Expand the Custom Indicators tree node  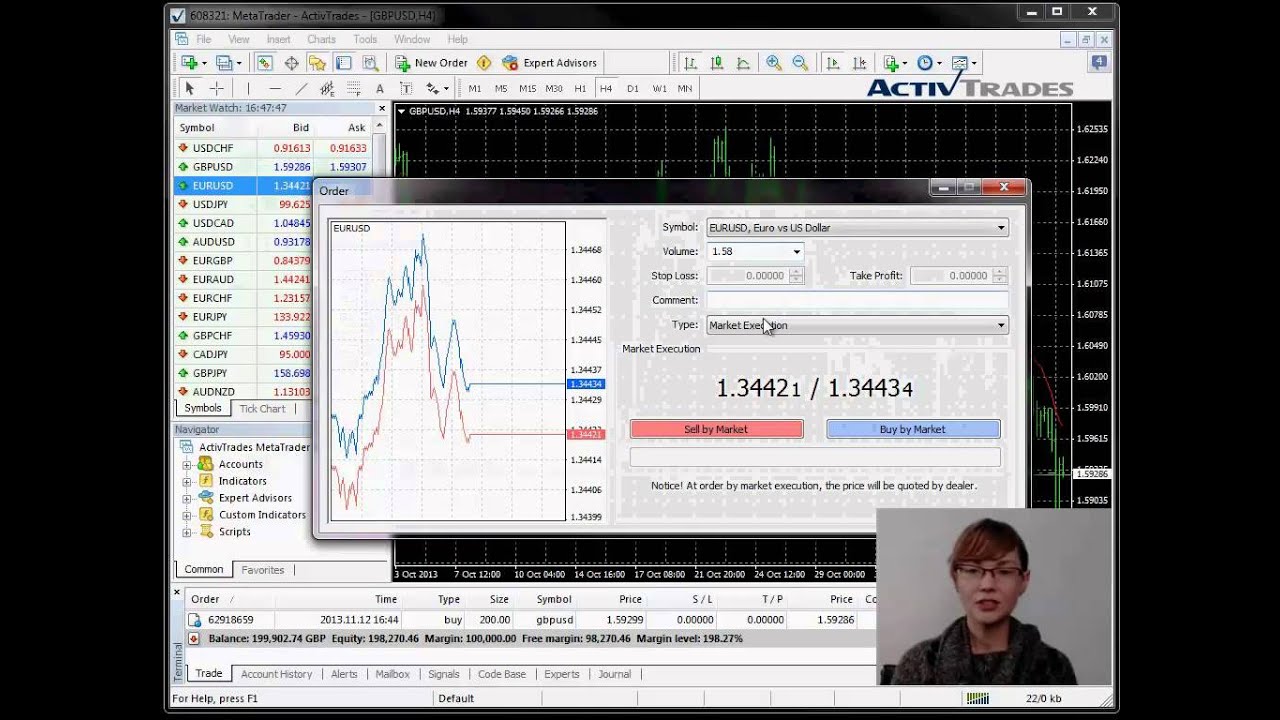coord(186,516)
